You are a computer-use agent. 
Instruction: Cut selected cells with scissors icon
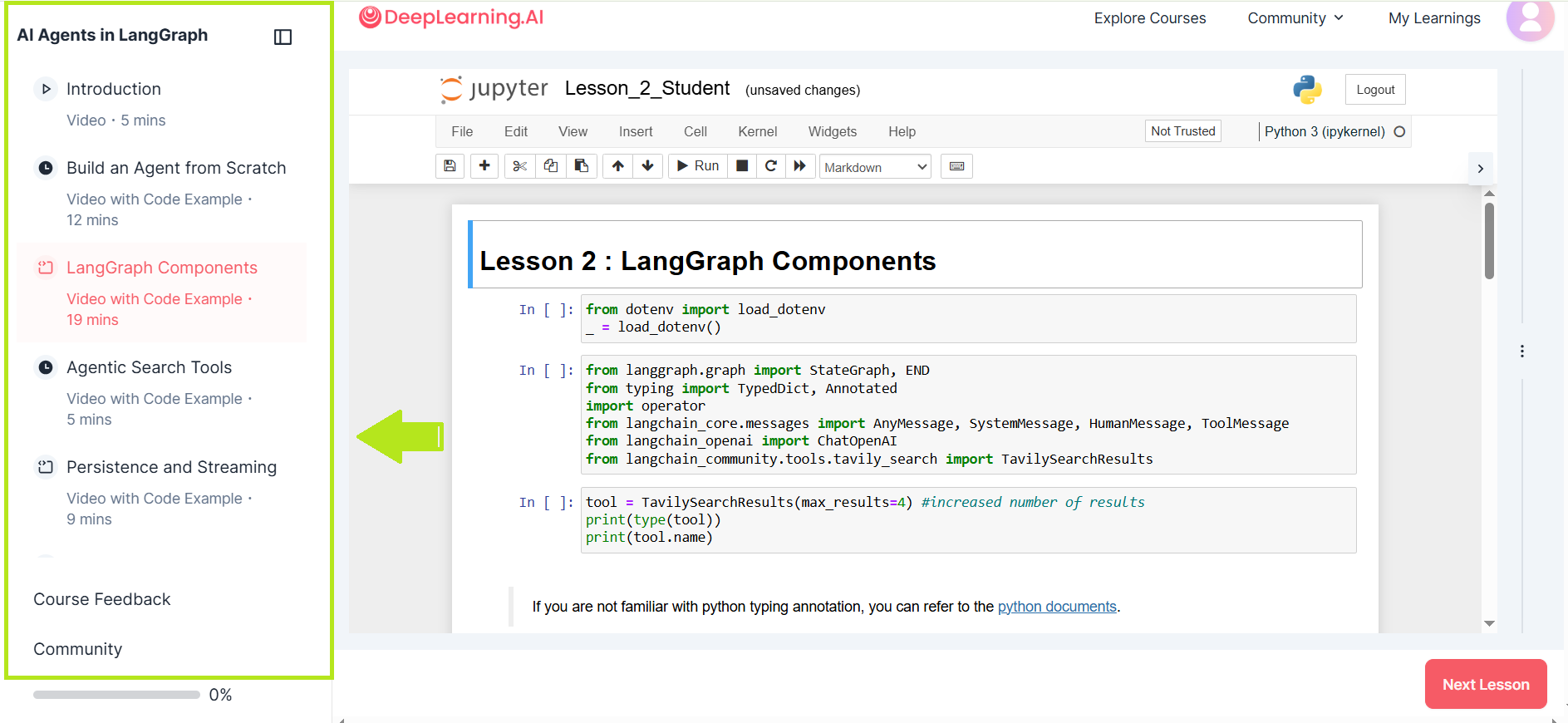tap(520, 166)
